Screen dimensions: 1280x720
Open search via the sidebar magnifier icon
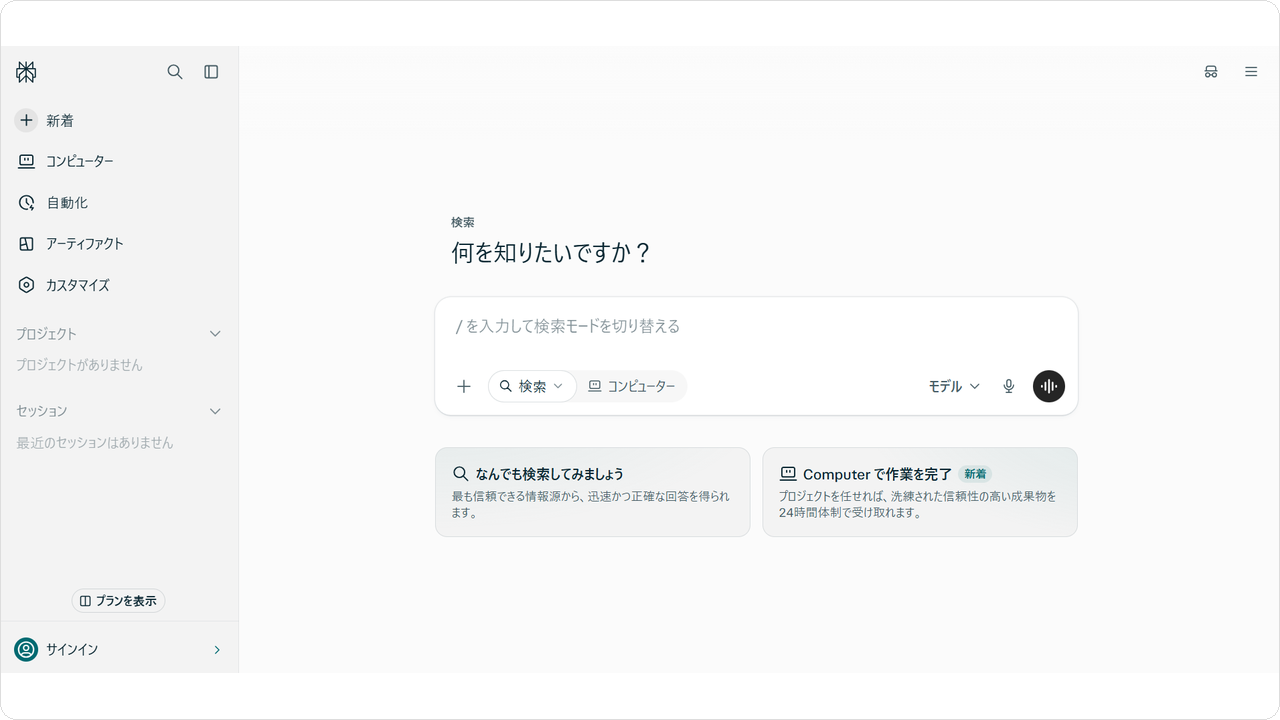click(175, 72)
